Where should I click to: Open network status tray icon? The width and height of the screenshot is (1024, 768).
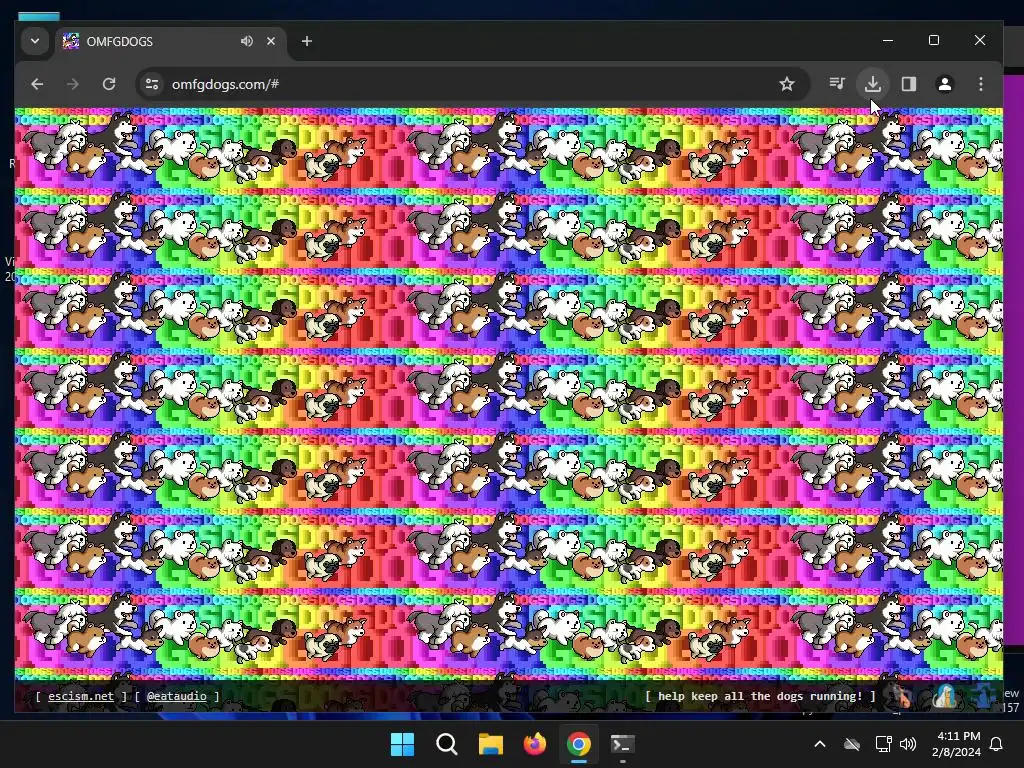tap(884, 744)
